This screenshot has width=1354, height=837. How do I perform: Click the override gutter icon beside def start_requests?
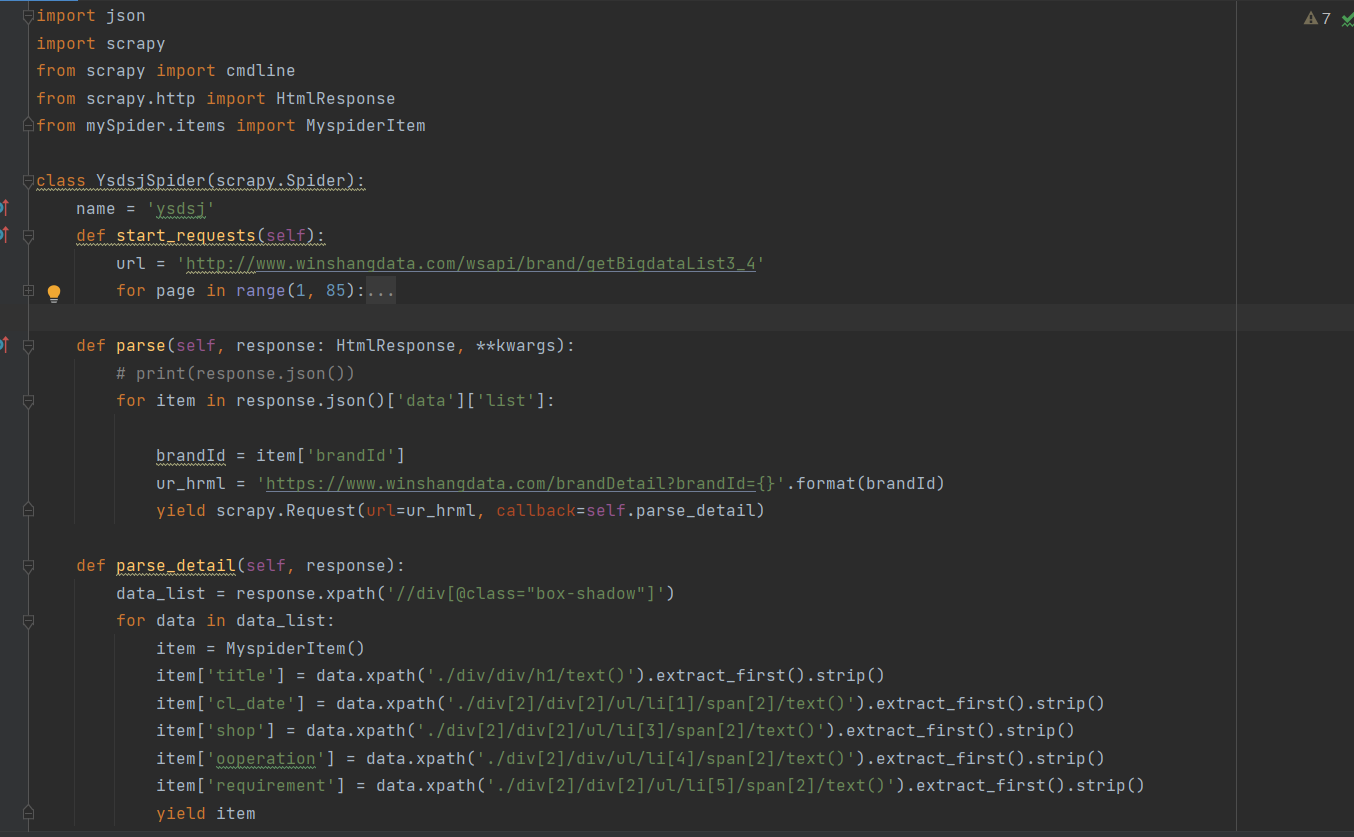(4, 236)
